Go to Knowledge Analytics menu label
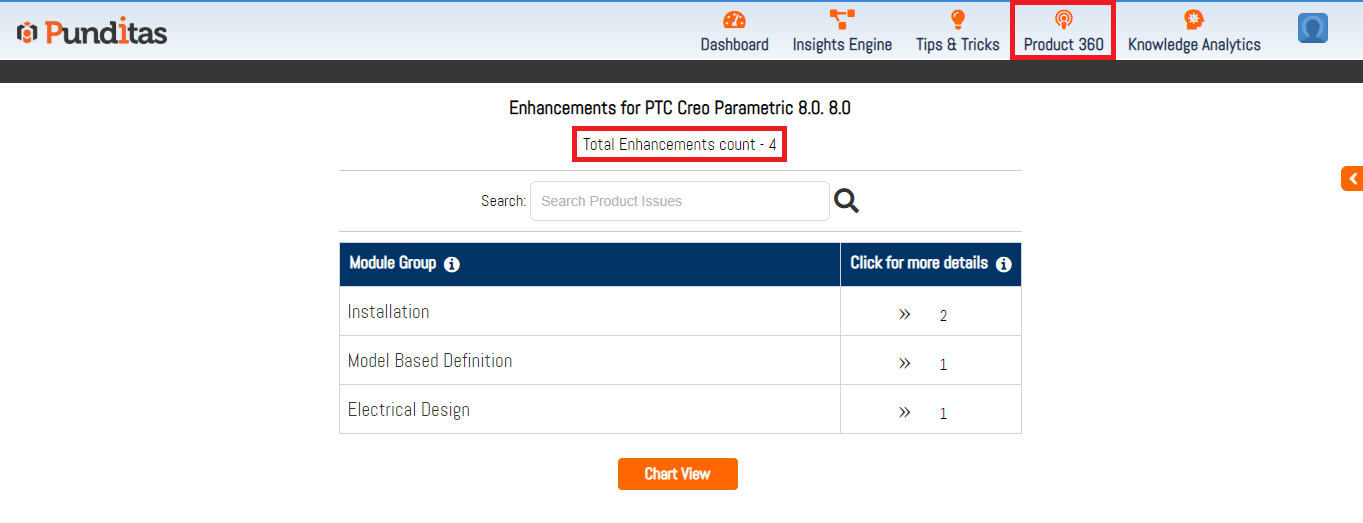The image size is (1363, 523). 1194,45
